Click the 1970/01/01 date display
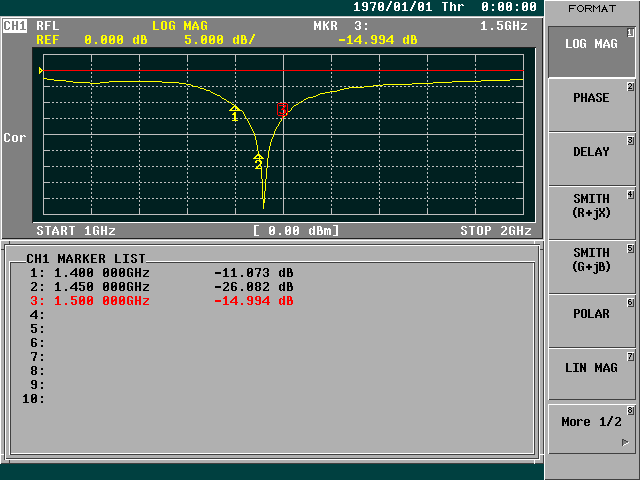 392,7
